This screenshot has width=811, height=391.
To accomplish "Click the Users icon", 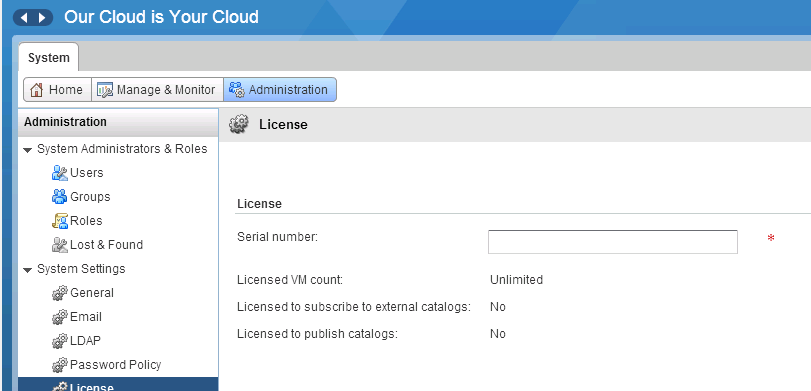I will click(x=60, y=173).
